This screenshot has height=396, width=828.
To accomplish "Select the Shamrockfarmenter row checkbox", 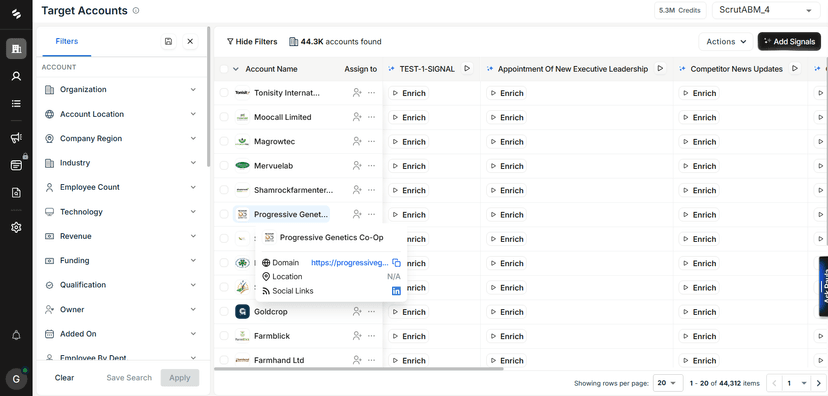I will pyautogui.click(x=224, y=190).
